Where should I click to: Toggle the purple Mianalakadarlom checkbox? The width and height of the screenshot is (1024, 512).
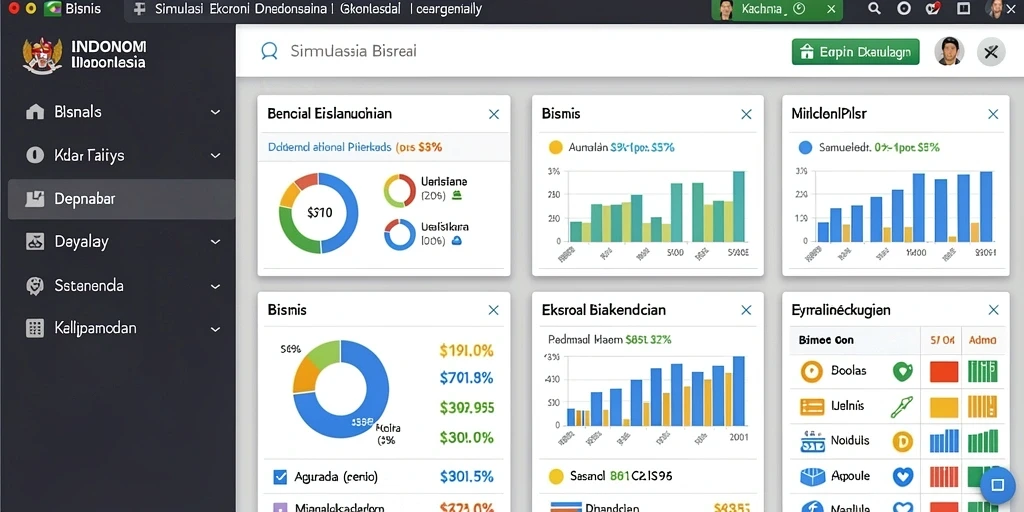coord(280,507)
